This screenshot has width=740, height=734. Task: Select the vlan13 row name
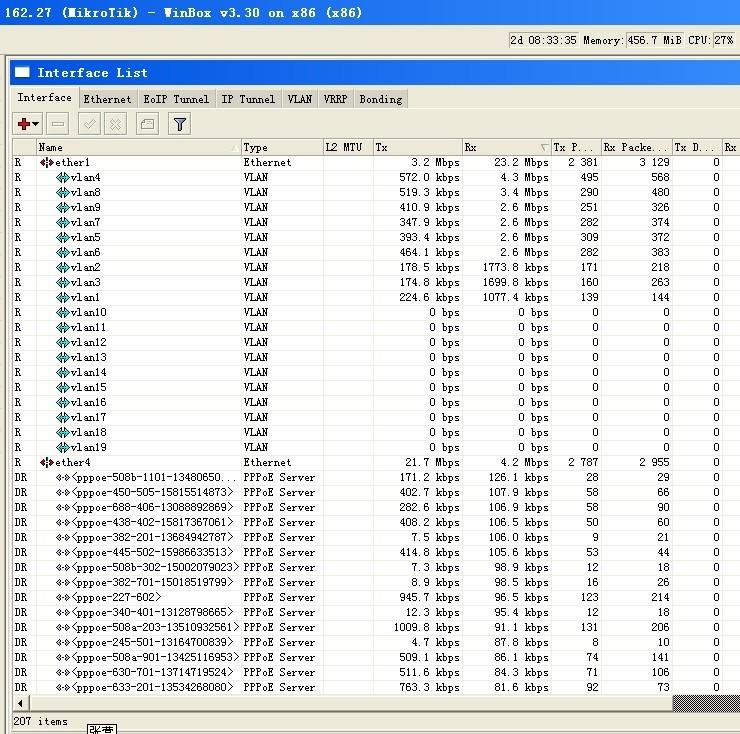[88, 357]
